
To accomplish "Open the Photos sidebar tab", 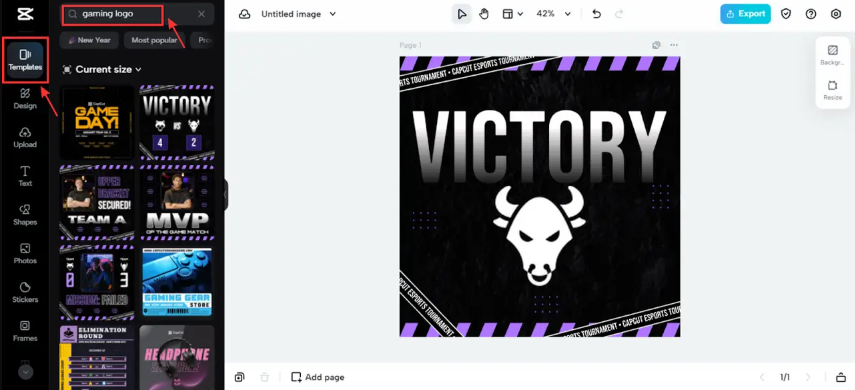I will (x=25, y=254).
